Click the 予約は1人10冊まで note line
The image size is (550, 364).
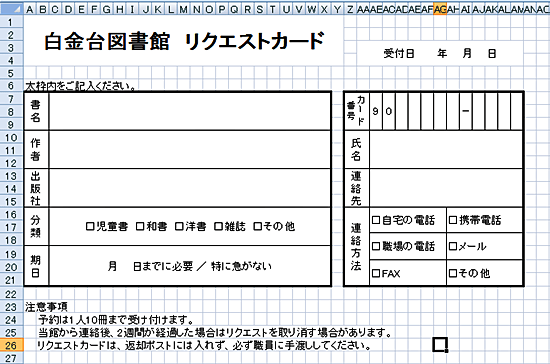click(x=116, y=320)
